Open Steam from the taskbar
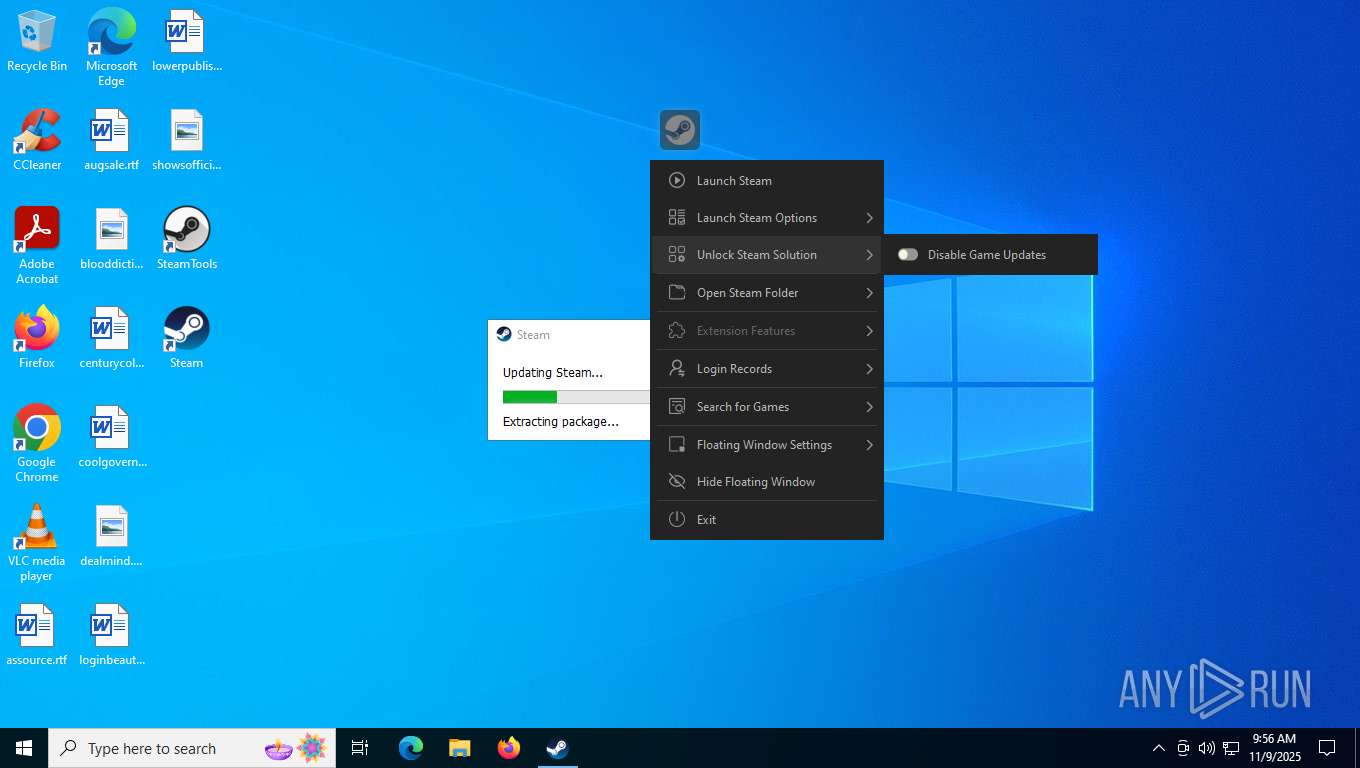1360x768 pixels. [557, 748]
